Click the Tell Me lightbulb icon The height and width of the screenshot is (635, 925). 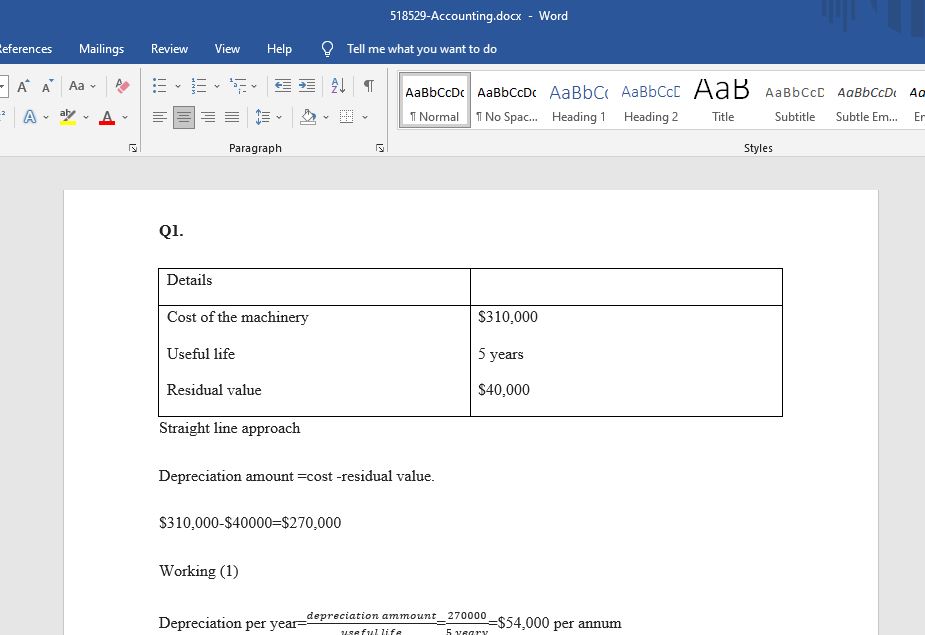point(327,49)
